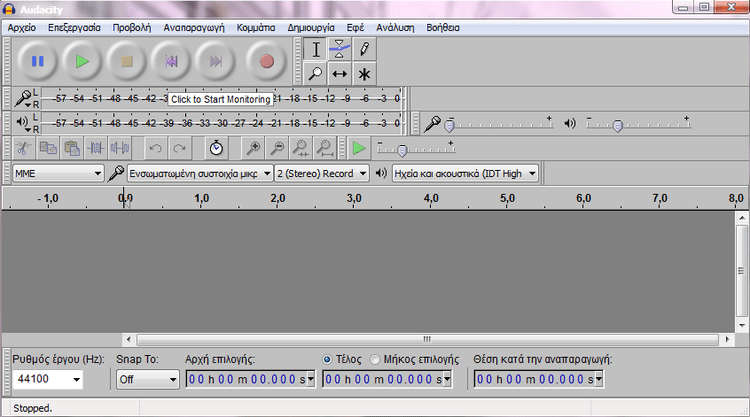Image resolution: width=750 pixels, height=417 pixels.
Task: Open the MME audio host dropdown
Action: click(x=58, y=173)
